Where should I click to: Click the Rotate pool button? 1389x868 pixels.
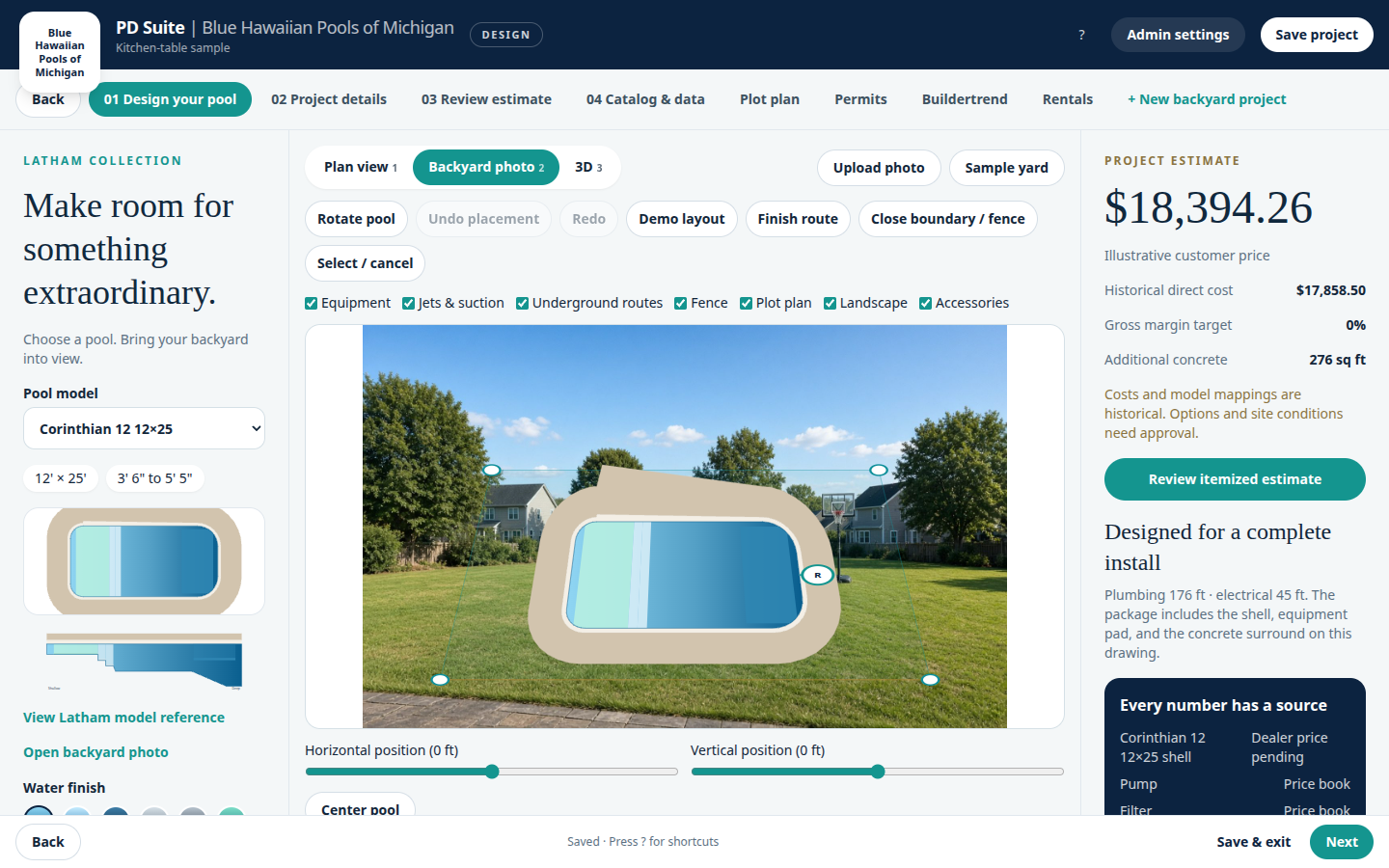pyautogui.click(x=356, y=219)
